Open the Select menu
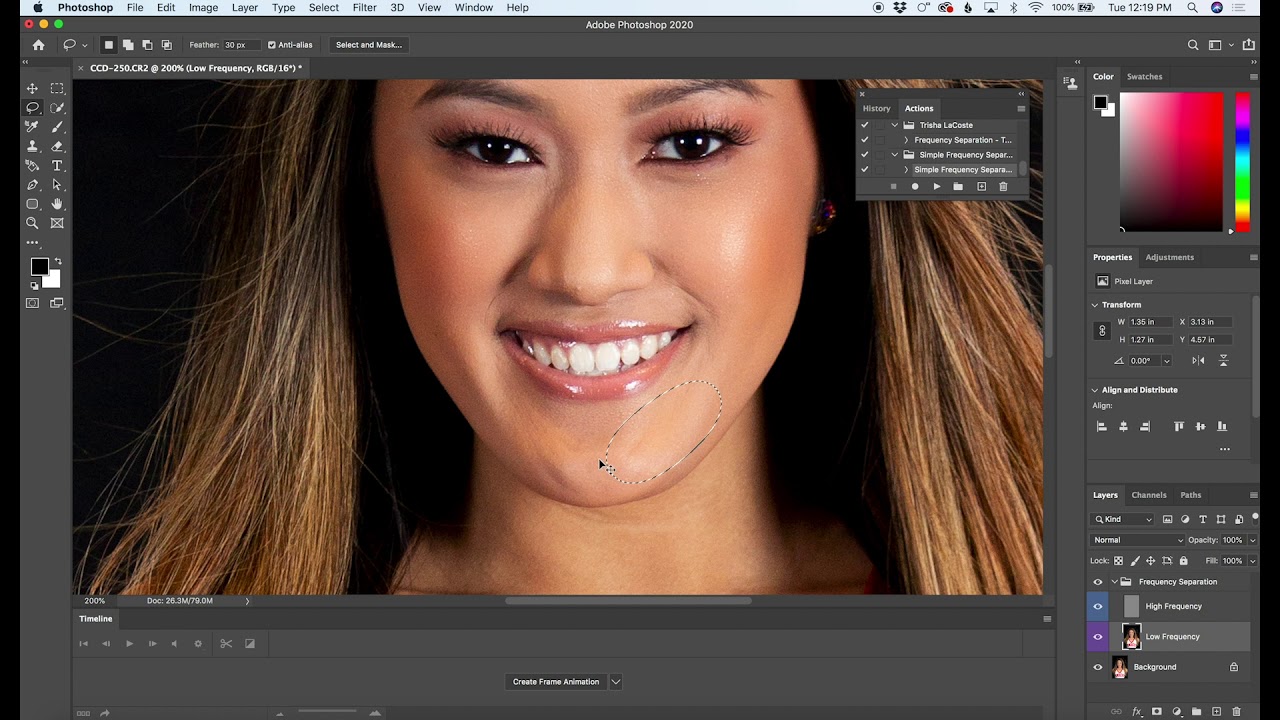 pyautogui.click(x=323, y=7)
